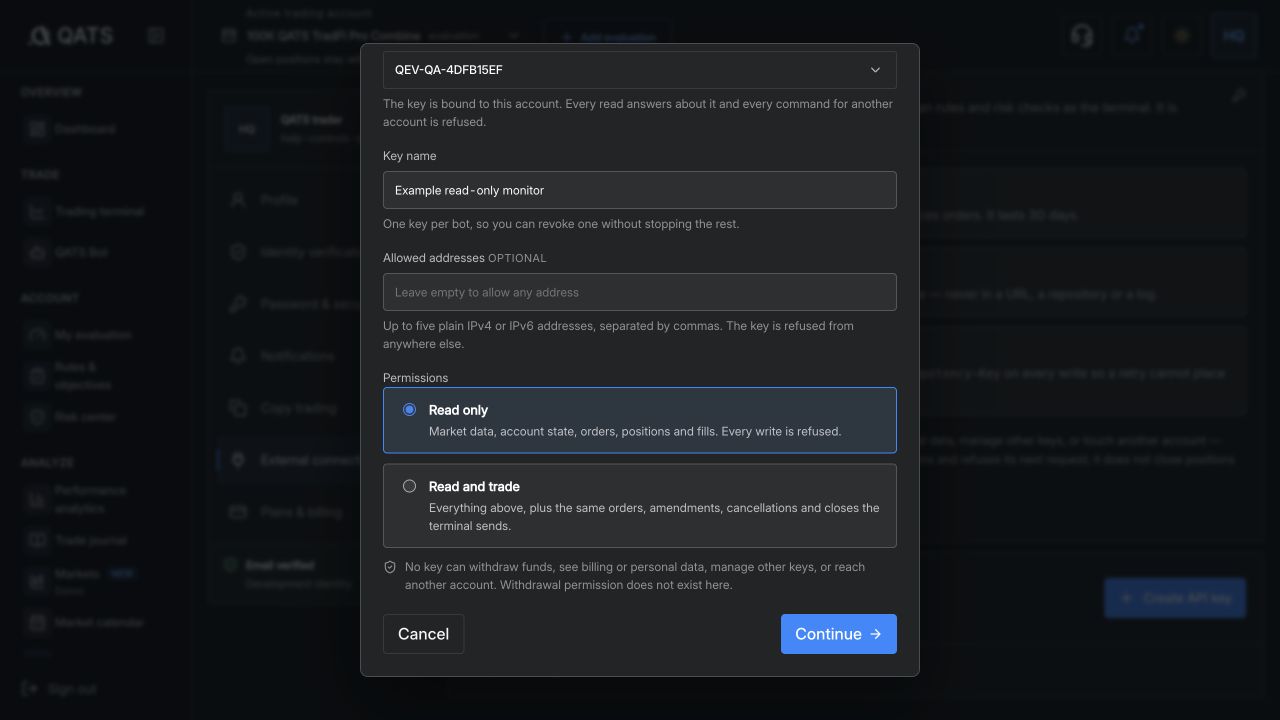
Task: Go to Risk center in the sidebar
Action: click(x=85, y=417)
